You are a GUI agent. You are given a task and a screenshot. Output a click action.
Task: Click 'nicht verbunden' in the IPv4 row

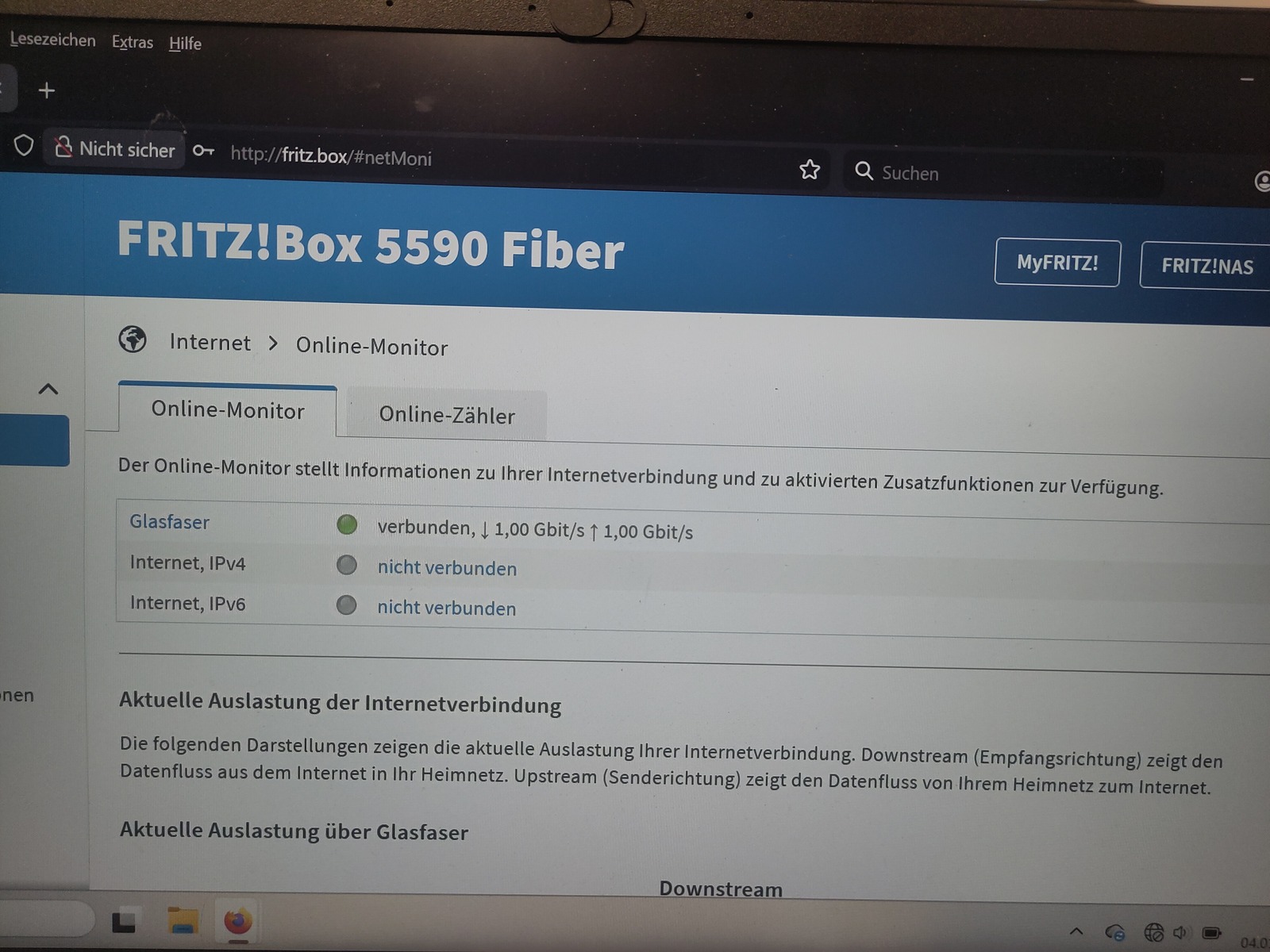[x=447, y=568]
